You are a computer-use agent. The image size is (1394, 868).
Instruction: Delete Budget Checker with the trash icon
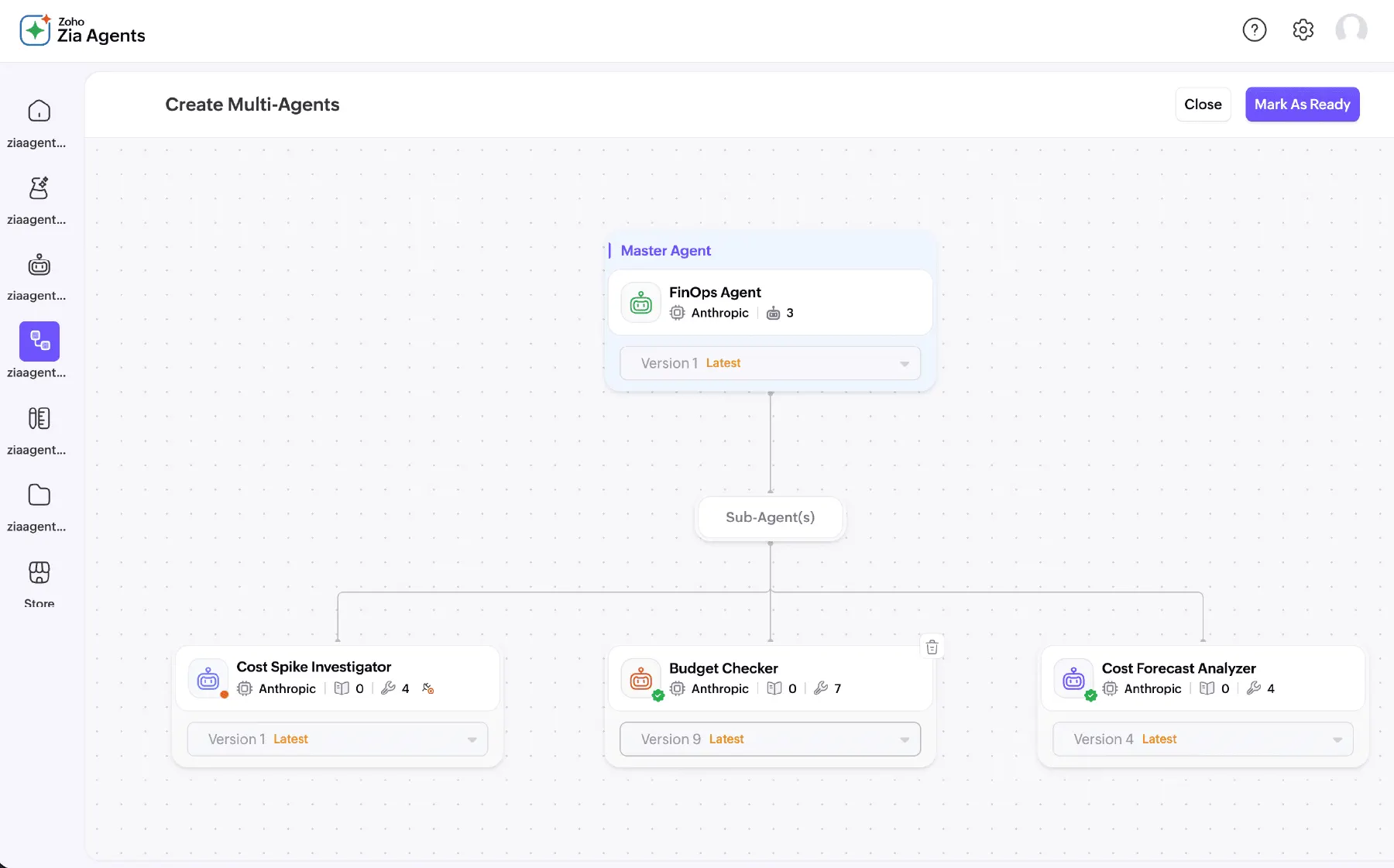click(932, 647)
